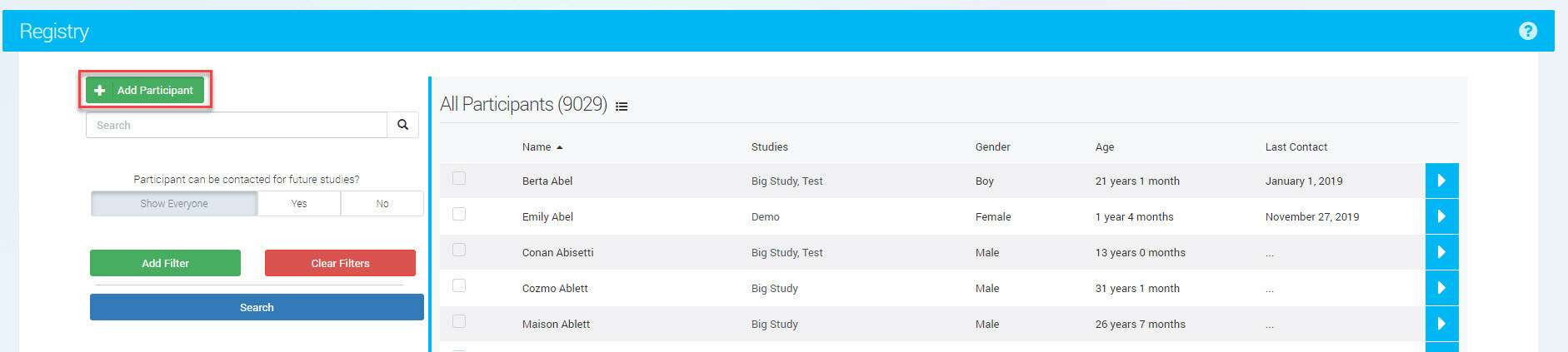Sort participants by Name column

tap(537, 147)
